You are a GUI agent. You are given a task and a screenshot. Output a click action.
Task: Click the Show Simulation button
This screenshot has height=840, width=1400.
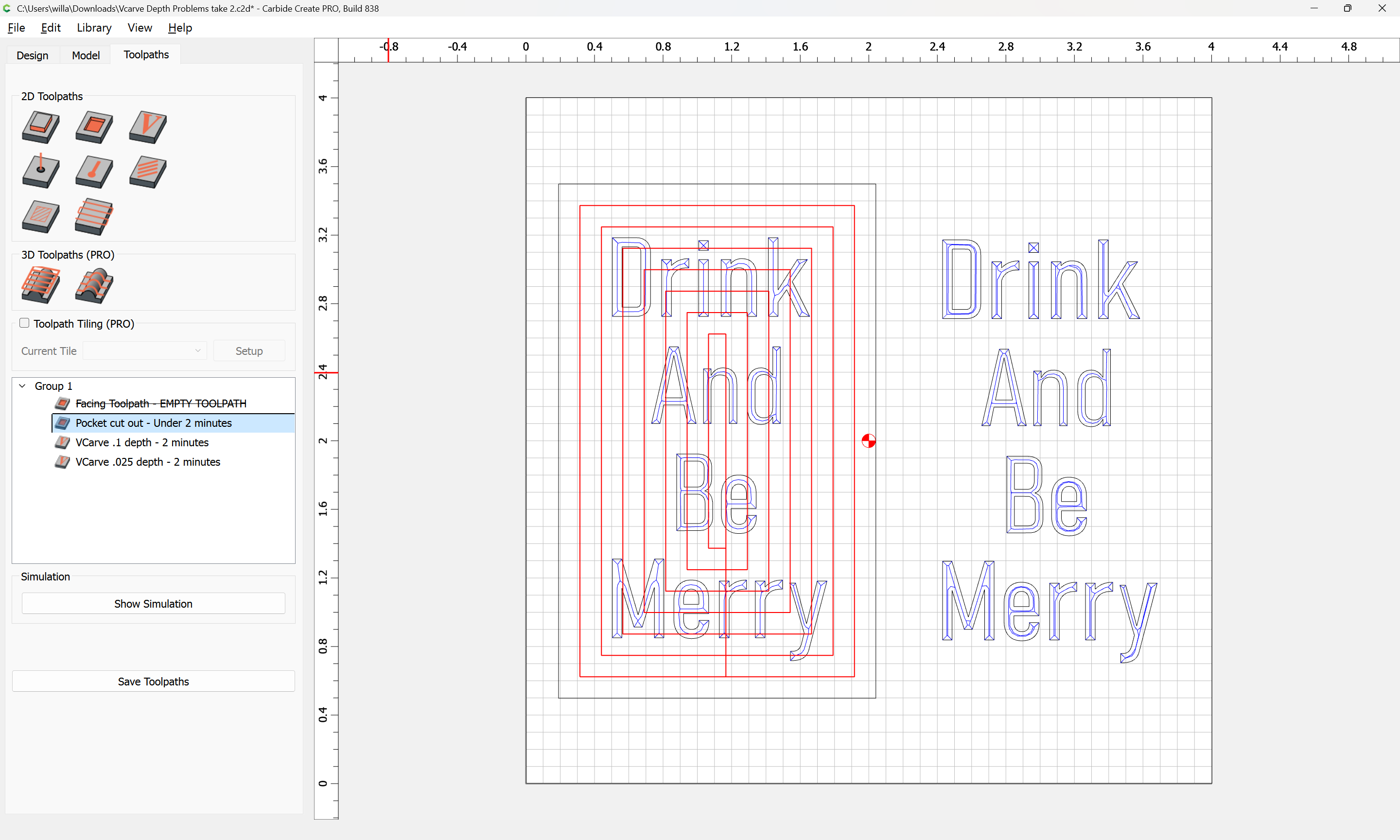[x=153, y=603]
